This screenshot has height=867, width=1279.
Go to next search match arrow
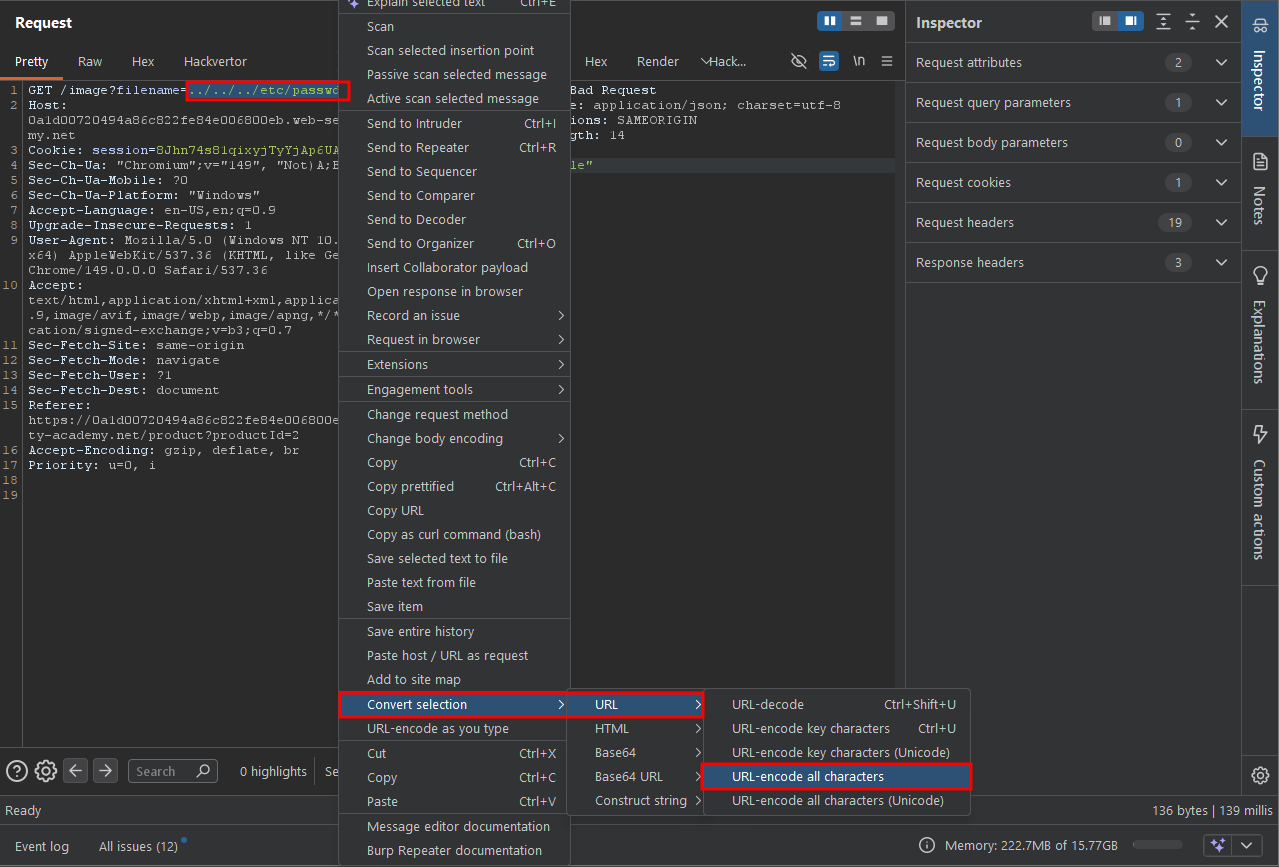tap(105, 771)
